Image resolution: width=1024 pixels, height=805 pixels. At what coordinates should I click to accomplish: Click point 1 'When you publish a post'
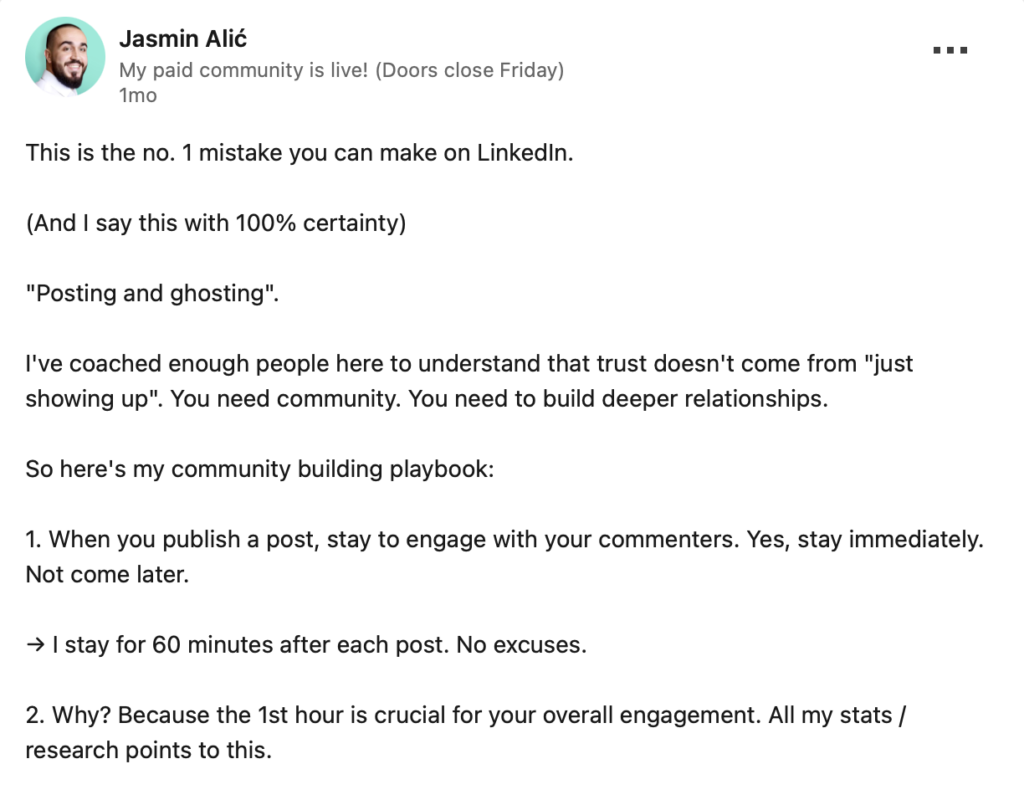point(504,540)
